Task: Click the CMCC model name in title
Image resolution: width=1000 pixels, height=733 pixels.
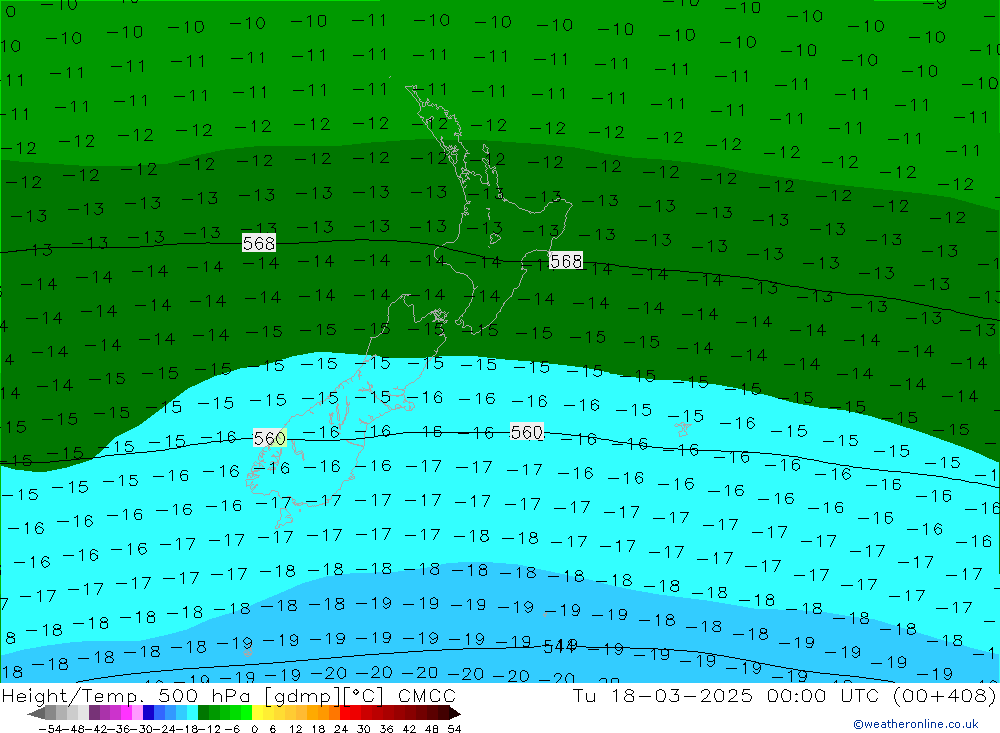Action: (x=427, y=695)
